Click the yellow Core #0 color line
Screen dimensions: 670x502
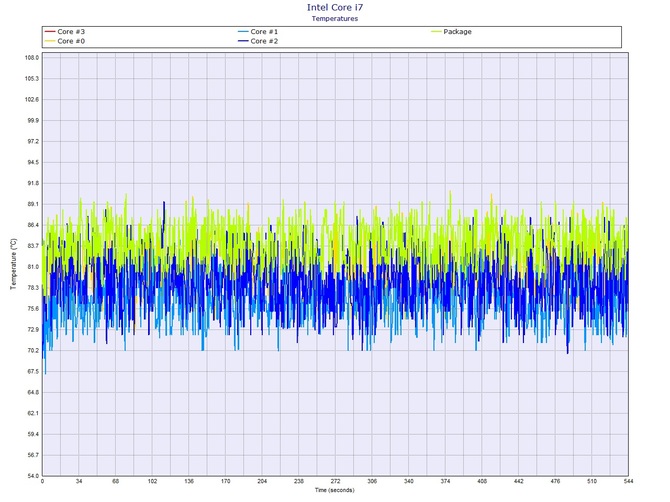click(50, 41)
